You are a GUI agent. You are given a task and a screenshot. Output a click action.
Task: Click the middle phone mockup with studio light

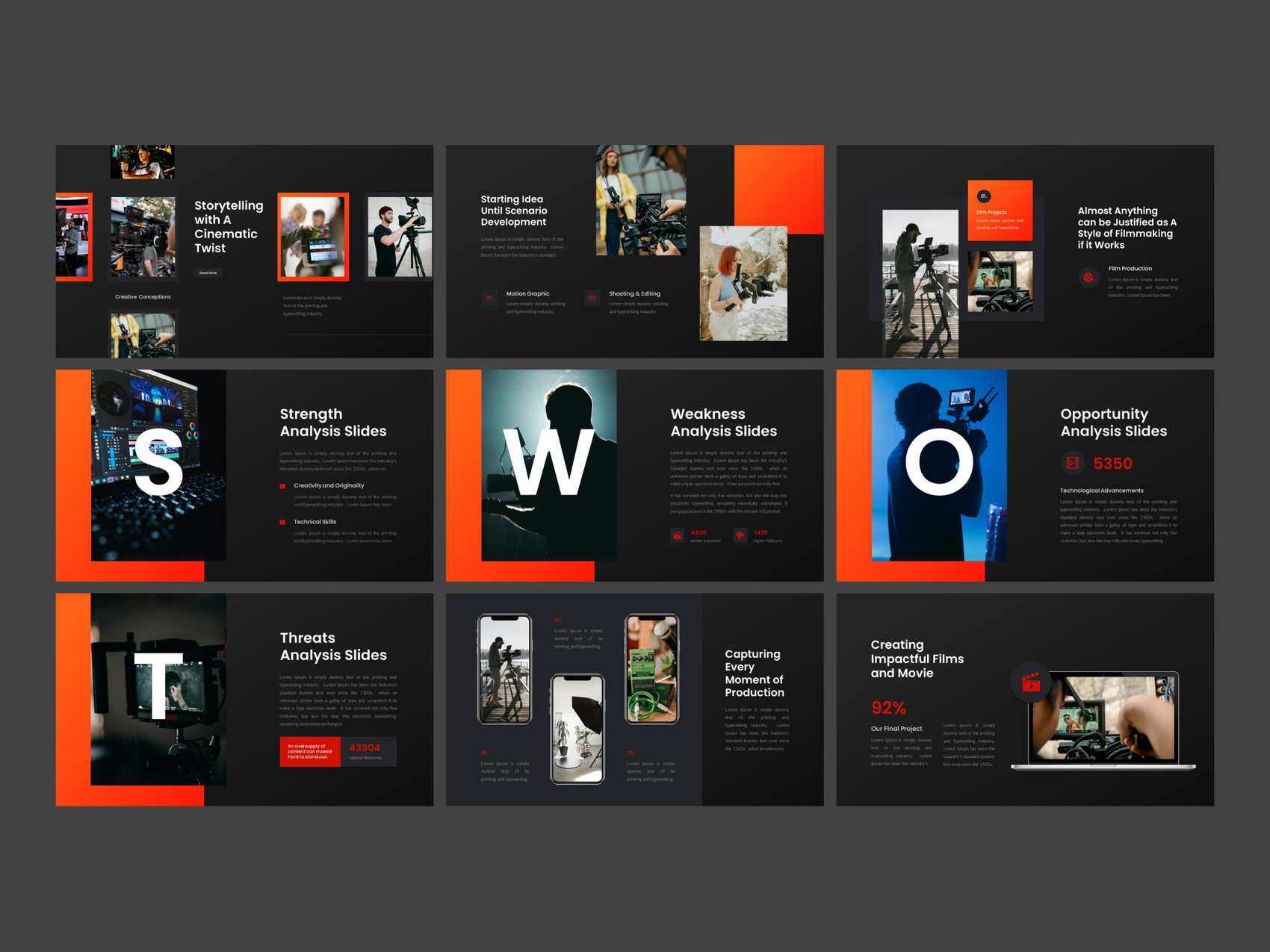point(577,729)
